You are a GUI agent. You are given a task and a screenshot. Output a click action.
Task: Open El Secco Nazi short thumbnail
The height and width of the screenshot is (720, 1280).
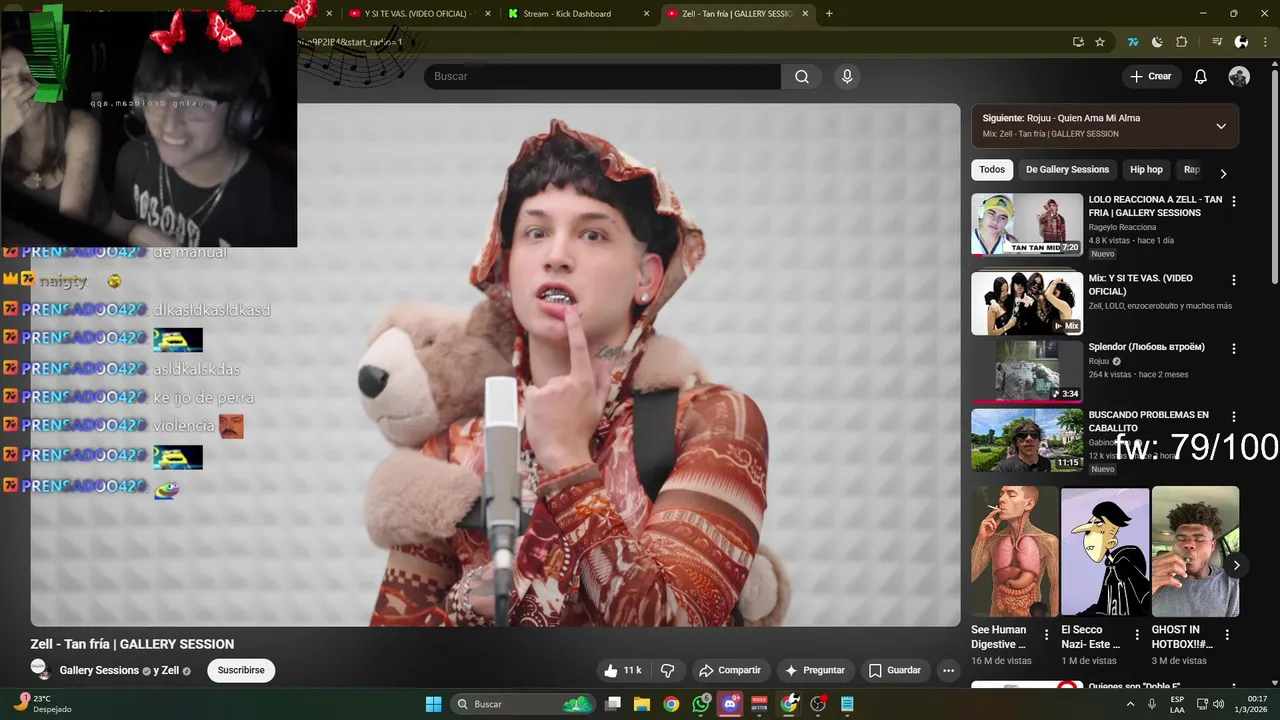click(1105, 552)
